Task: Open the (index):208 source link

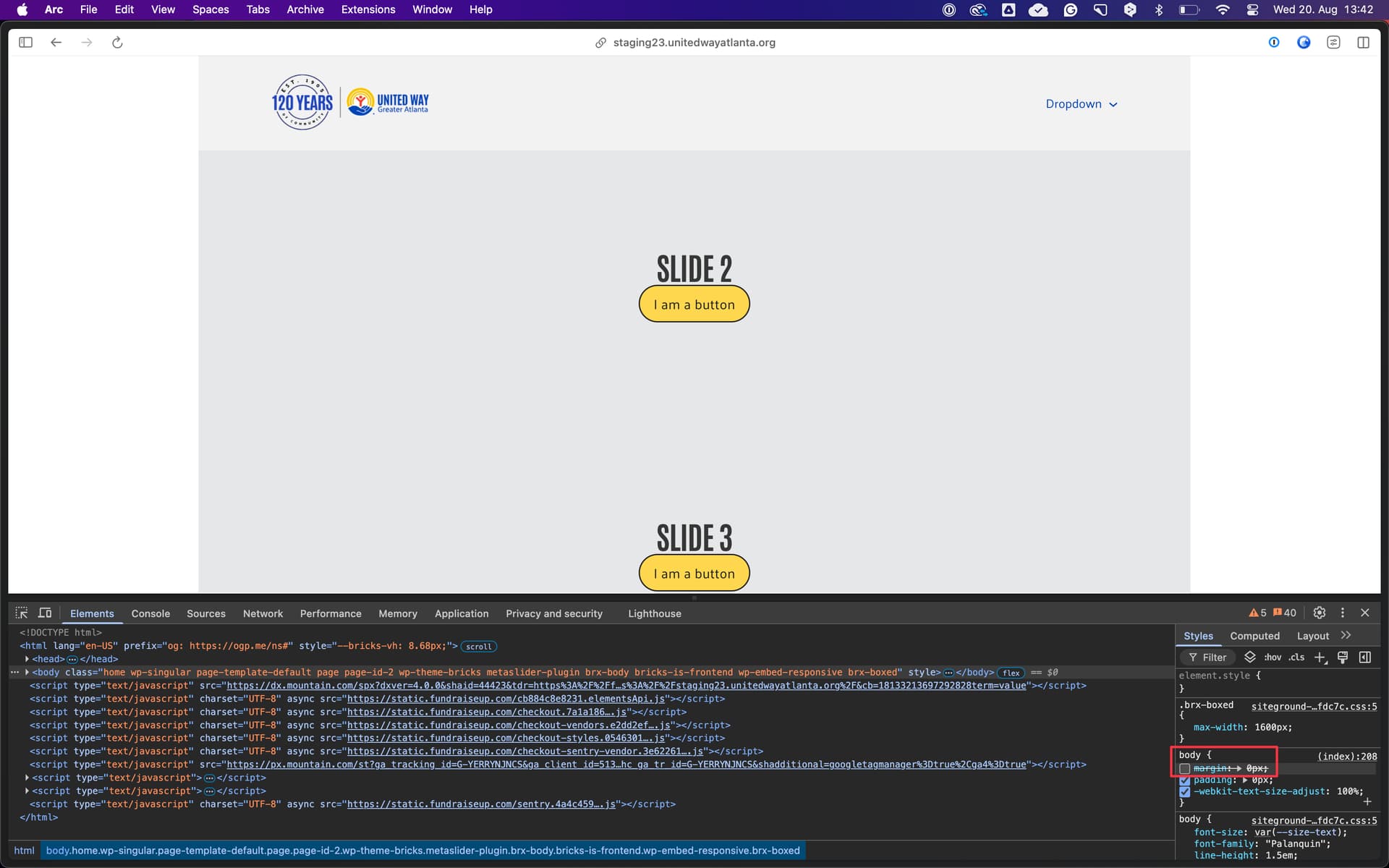Action: [x=1347, y=756]
